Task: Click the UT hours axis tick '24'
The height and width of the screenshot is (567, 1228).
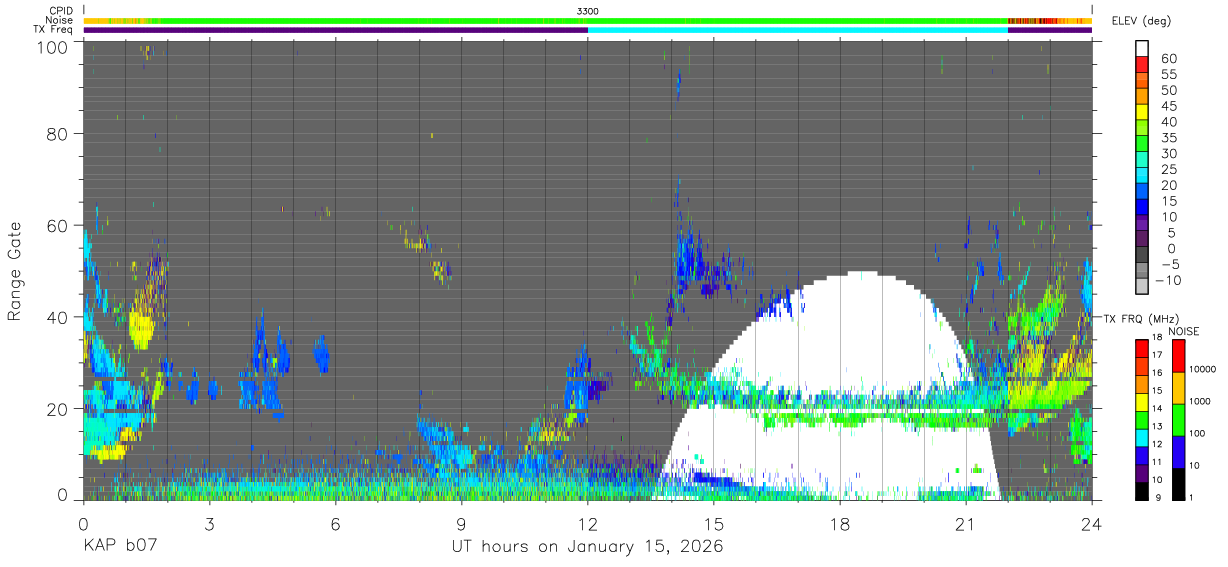Action: tap(1092, 523)
